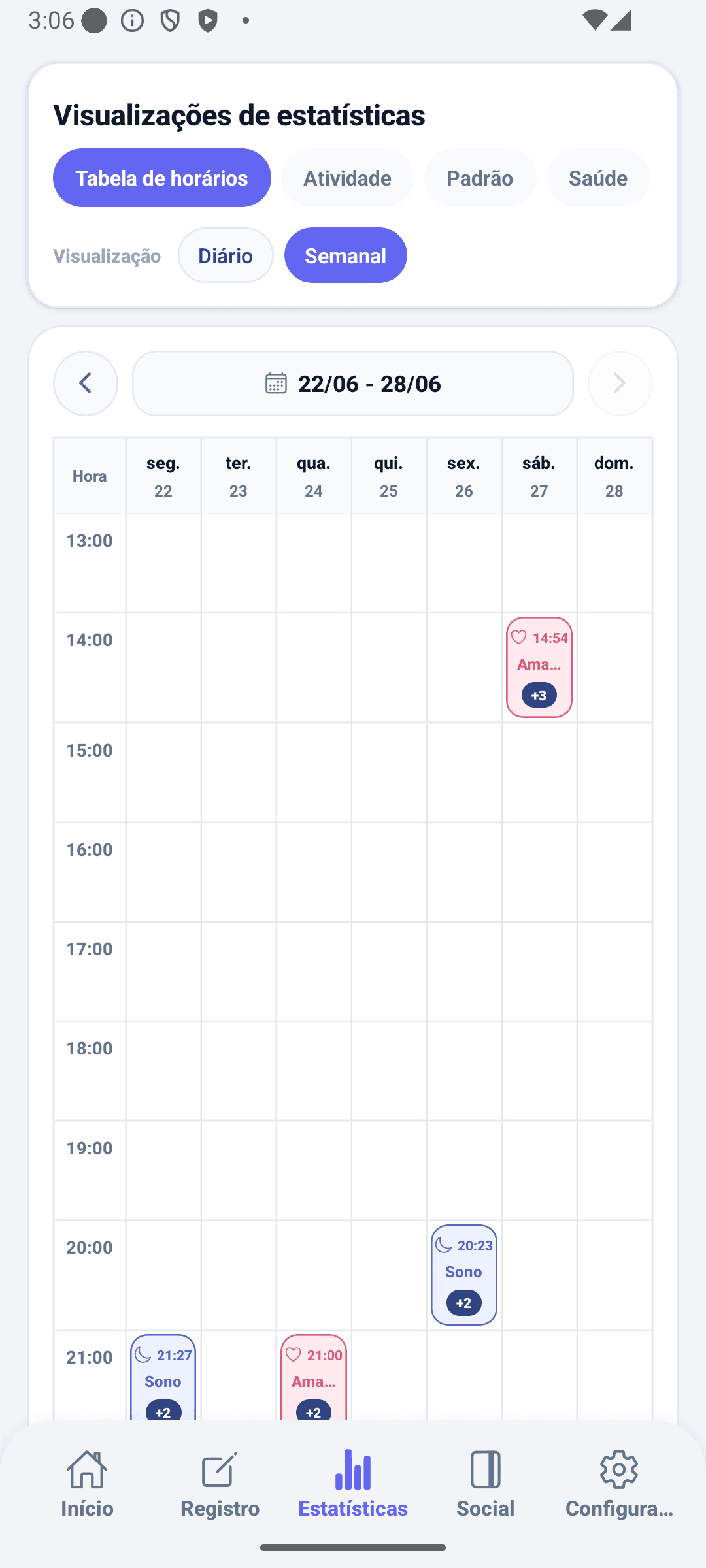This screenshot has width=706, height=1568.
Task: Expand +3 events on Saturday 14:54
Action: (539, 695)
